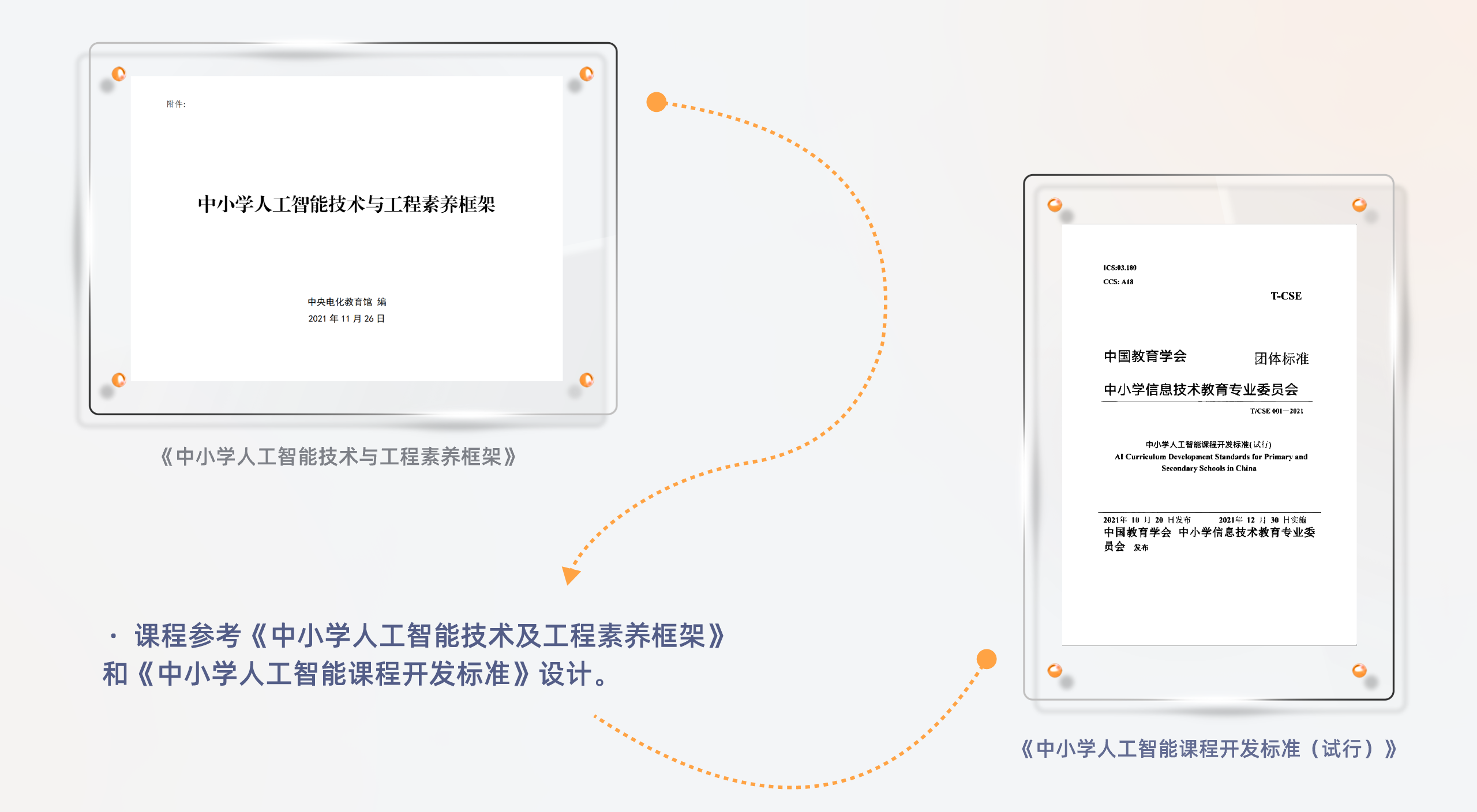
Task: Click the date 2021年11月26日 in the left document
Action: [346, 318]
